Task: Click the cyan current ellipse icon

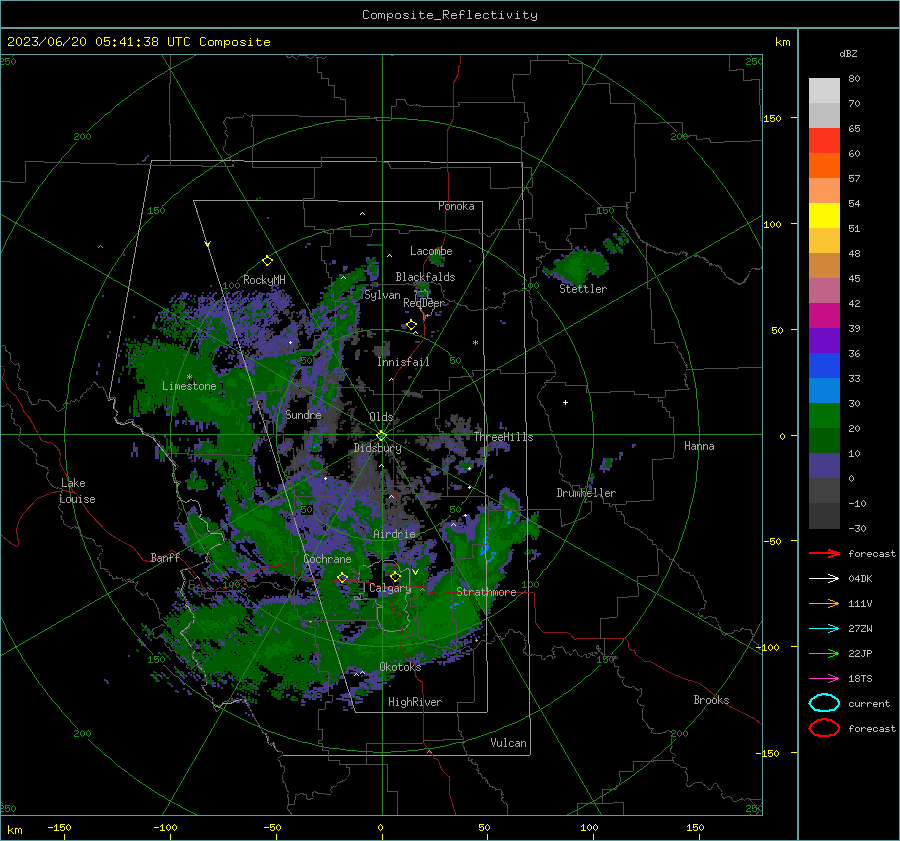Action: click(x=824, y=703)
